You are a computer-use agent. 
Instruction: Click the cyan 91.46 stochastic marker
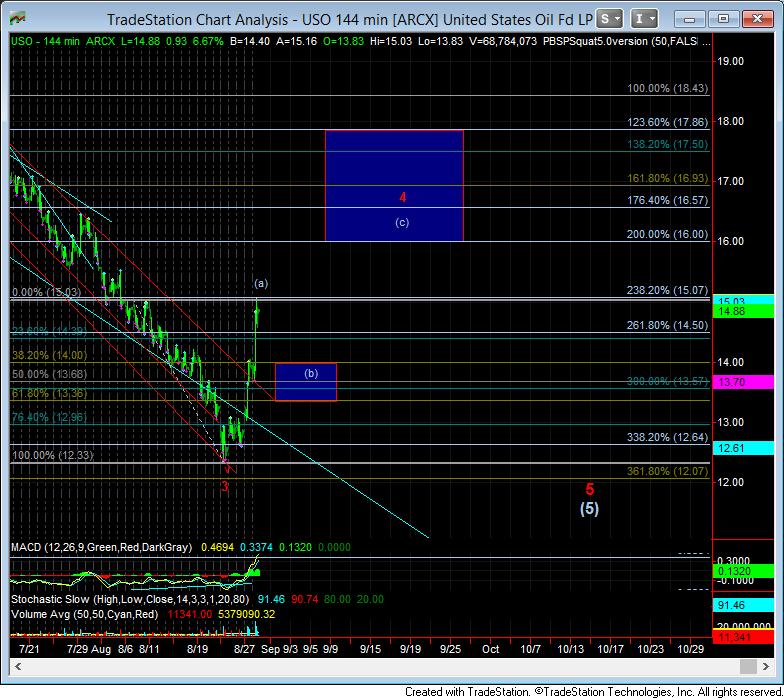pos(744,606)
